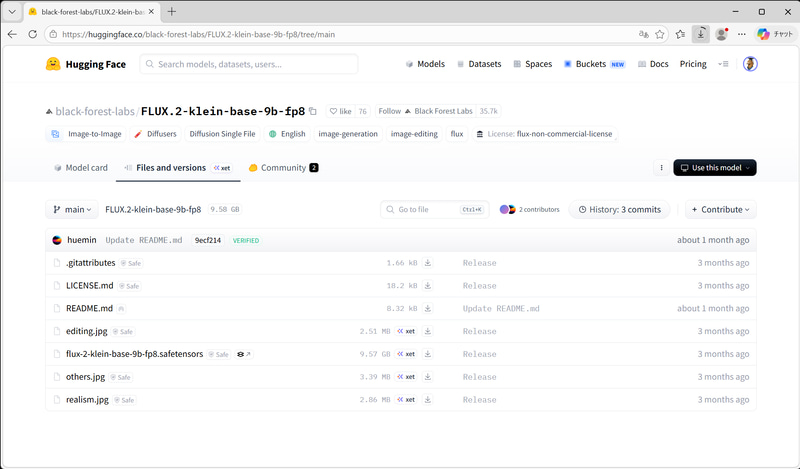Copy the model name to clipboard
800x469 pixels.
[313, 111]
